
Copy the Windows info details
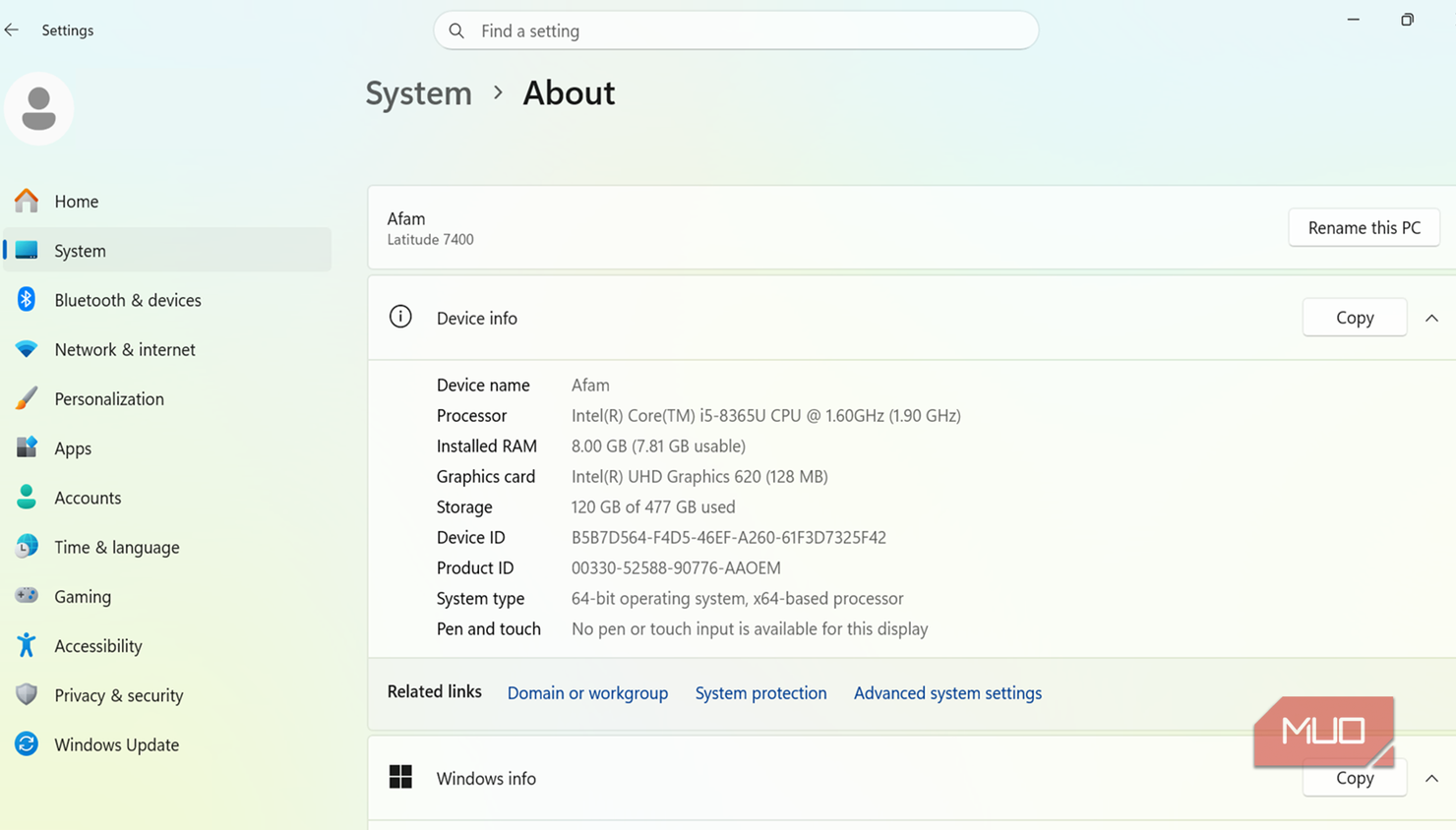(x=1355, y=778)
